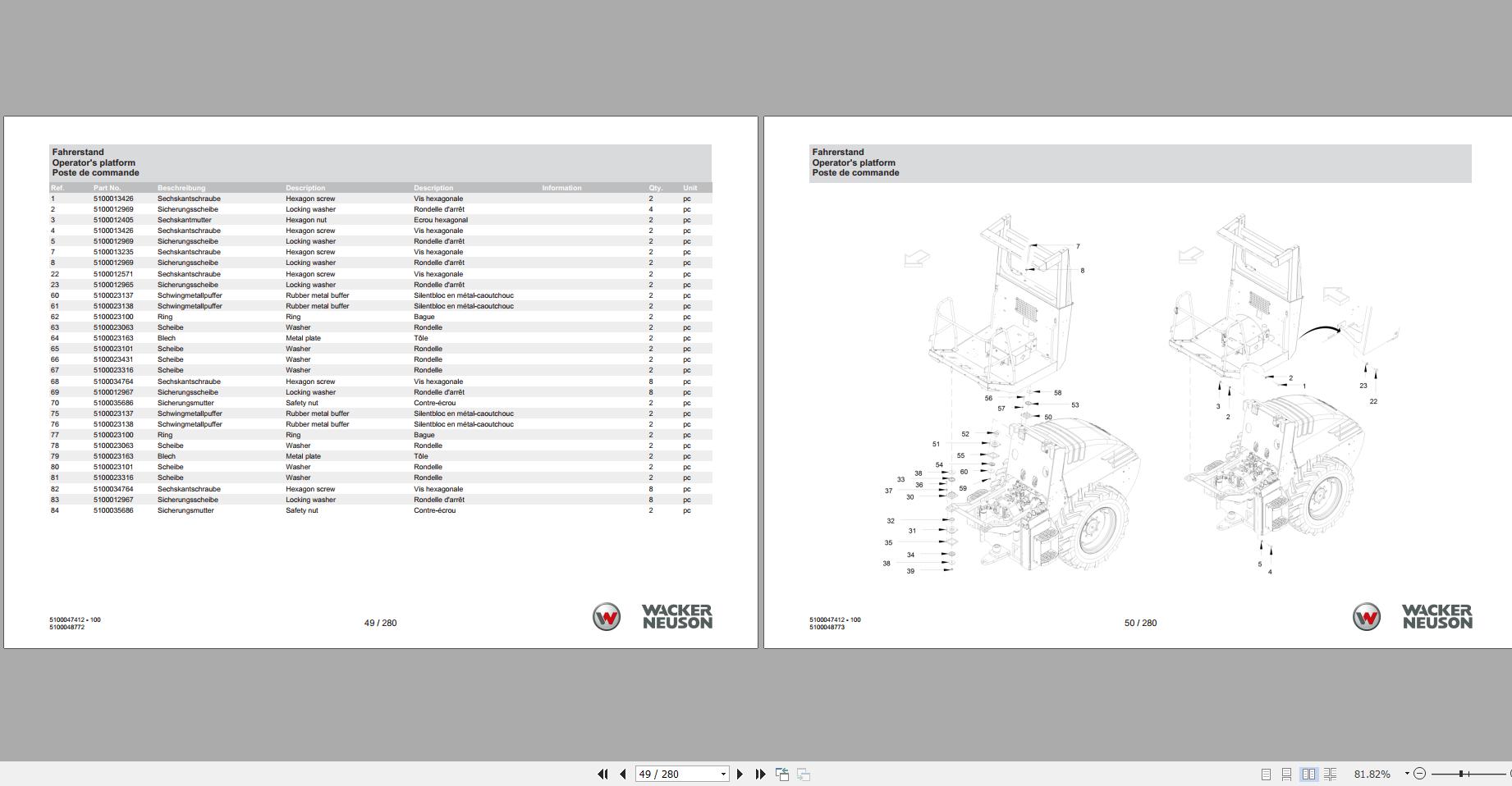The image size is (1512, 786).
Task: Click the page footer '49 / 280'
Action: pos(380,623)
